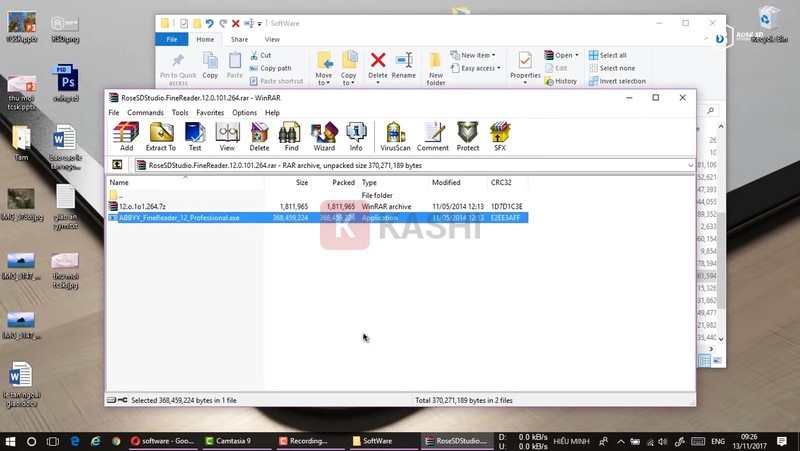Click Cut in the SoftWare Explorer ribbon
The width and height of the screenshot is (800, 451).
click(261, 55)
